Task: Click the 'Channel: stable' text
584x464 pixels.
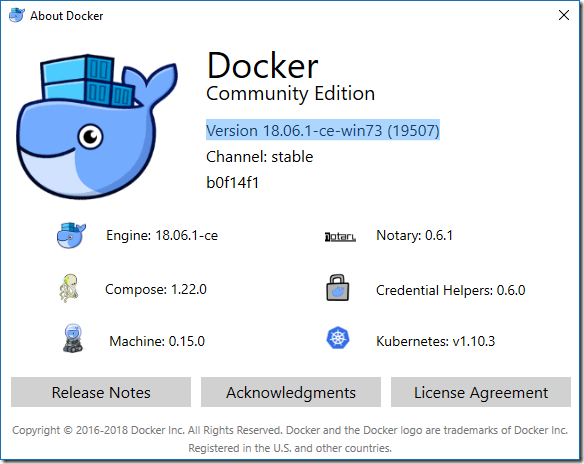Action: tap(260, 157)
